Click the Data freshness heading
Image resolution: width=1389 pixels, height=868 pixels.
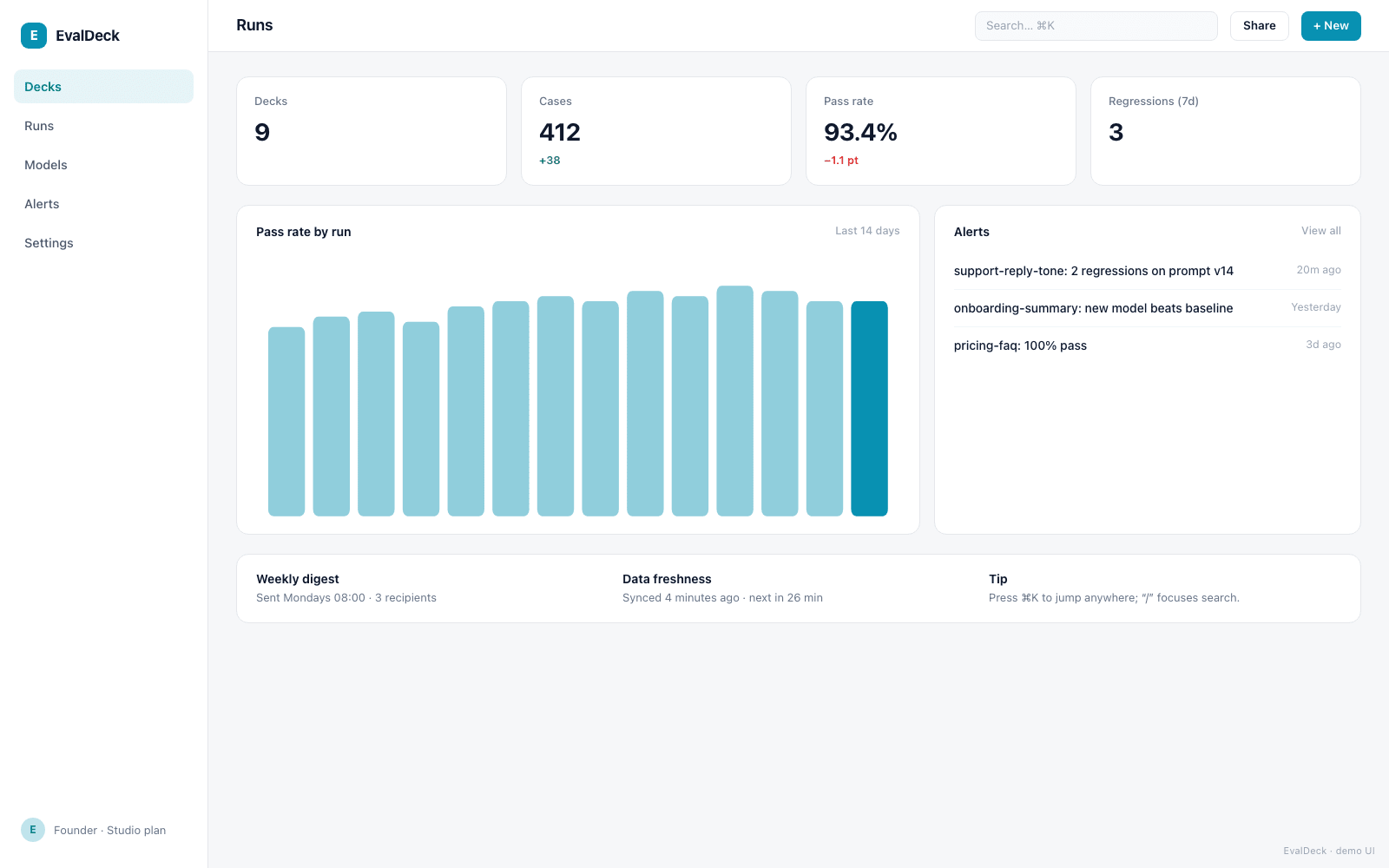(x=667, y=579)
